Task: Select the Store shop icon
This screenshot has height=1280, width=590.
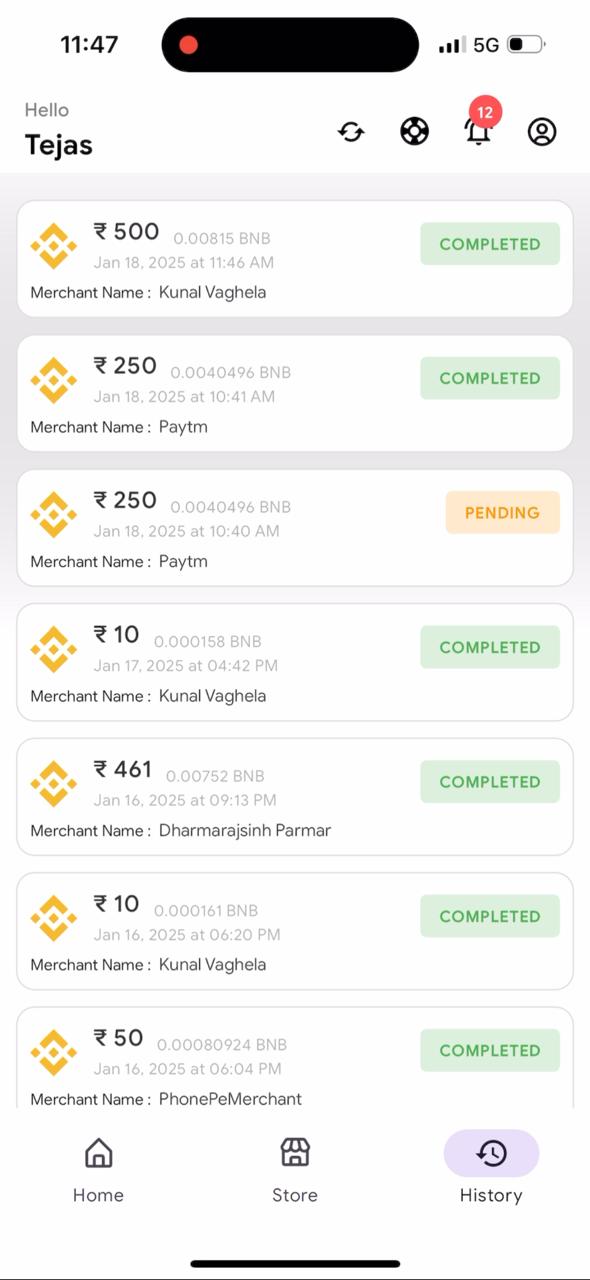Action: 295,1152
